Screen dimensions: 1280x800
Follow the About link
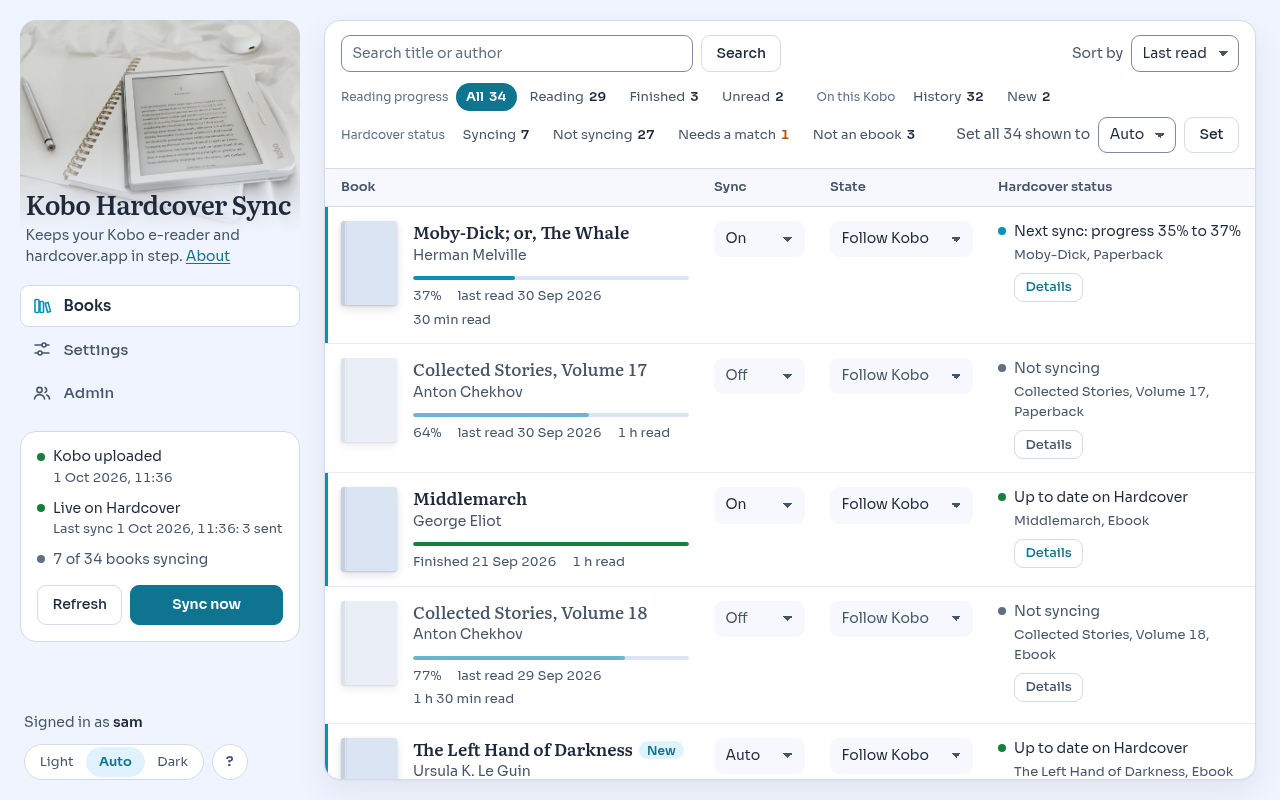[208, 256]
